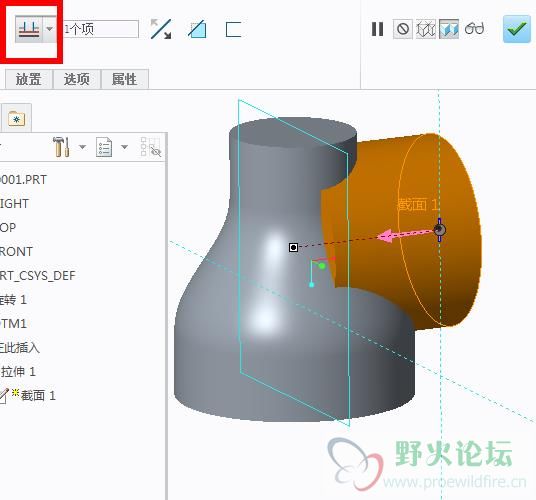536x500 pixels.
Task: Click the offset-to-selected depth option icon
Action: pos(29,29)
